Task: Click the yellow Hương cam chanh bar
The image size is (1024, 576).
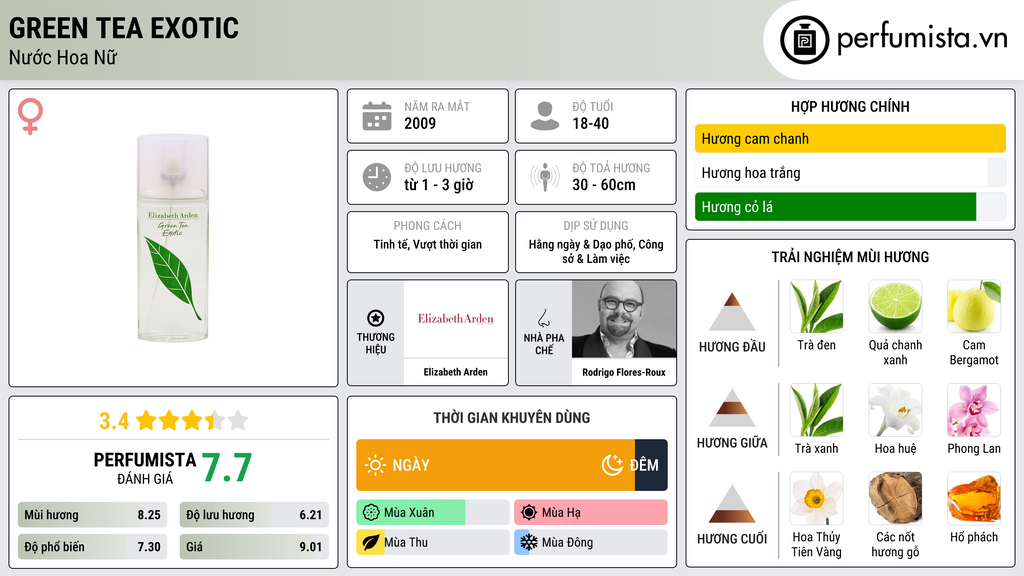Action: [x=850, y=138]
